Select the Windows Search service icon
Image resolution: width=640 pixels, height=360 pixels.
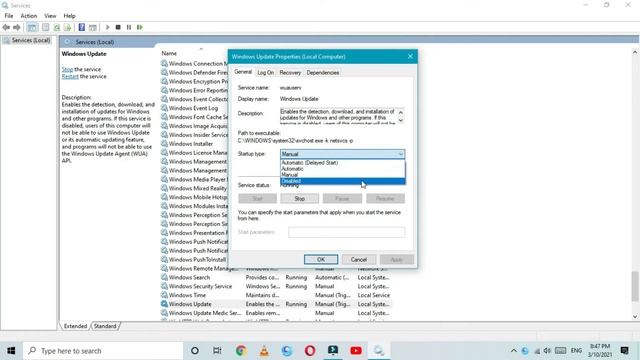point(164,277)
